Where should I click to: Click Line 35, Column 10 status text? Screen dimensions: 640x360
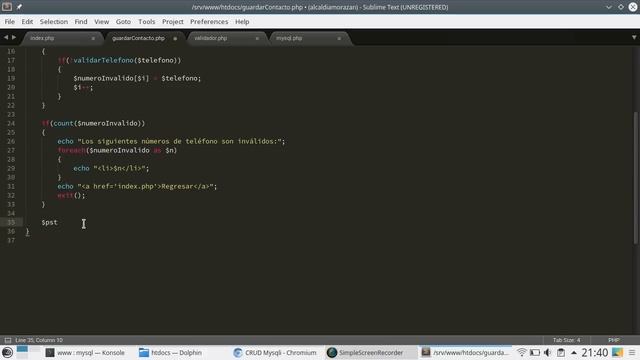[39, 340]
